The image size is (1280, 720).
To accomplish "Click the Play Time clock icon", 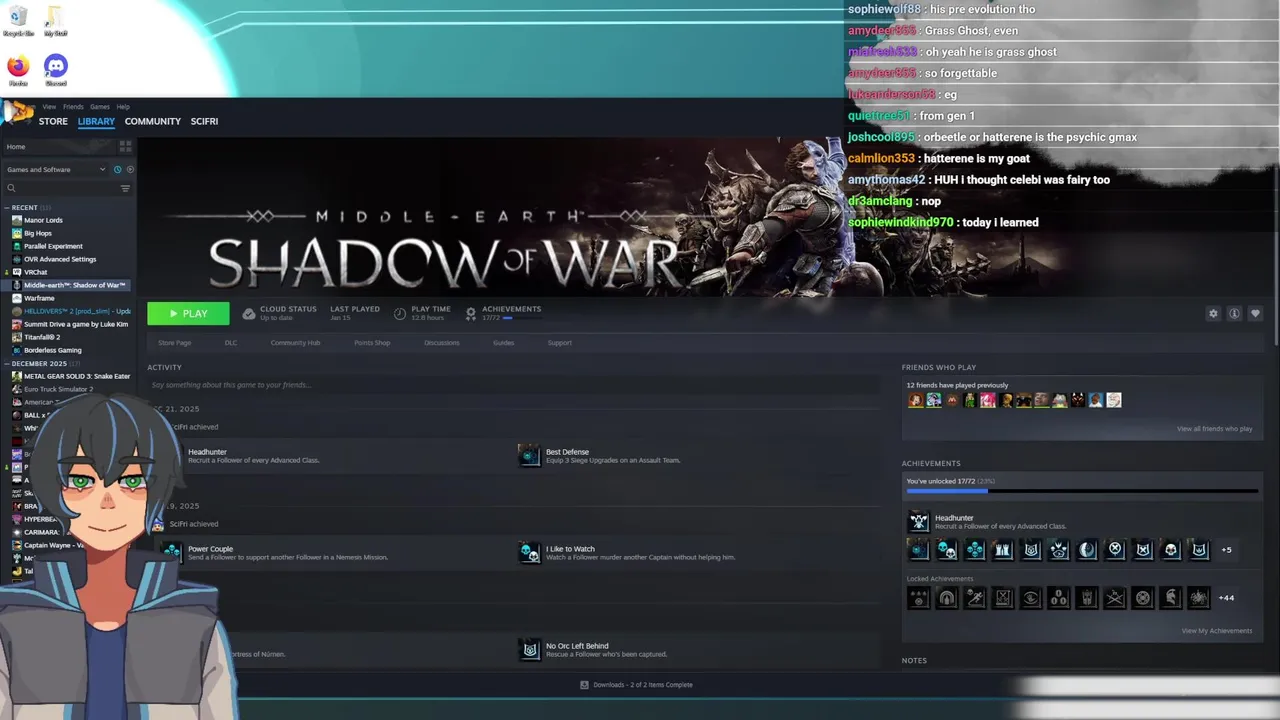I will (400, 313).
